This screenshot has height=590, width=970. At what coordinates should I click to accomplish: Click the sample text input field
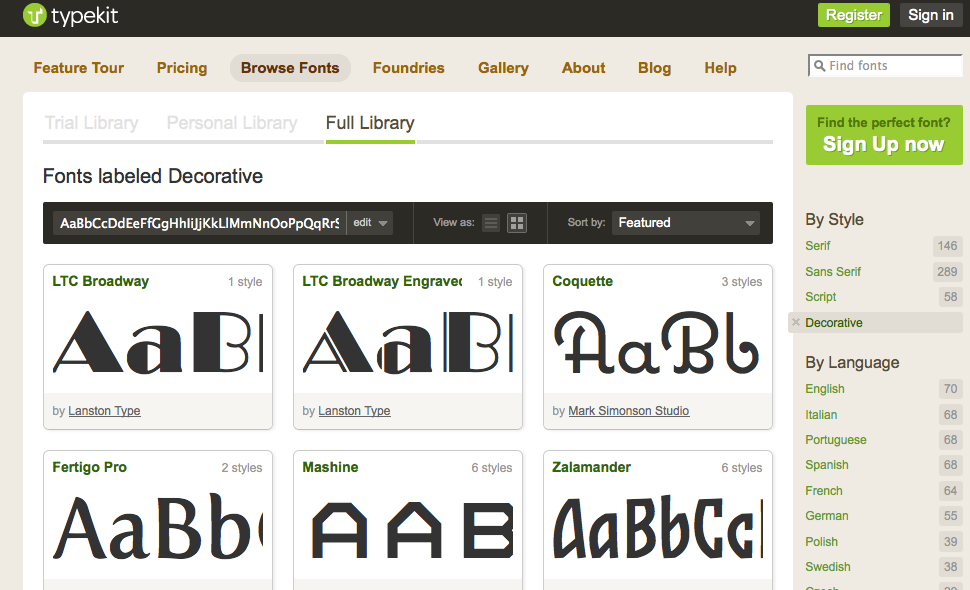click(x=199, y=223)
